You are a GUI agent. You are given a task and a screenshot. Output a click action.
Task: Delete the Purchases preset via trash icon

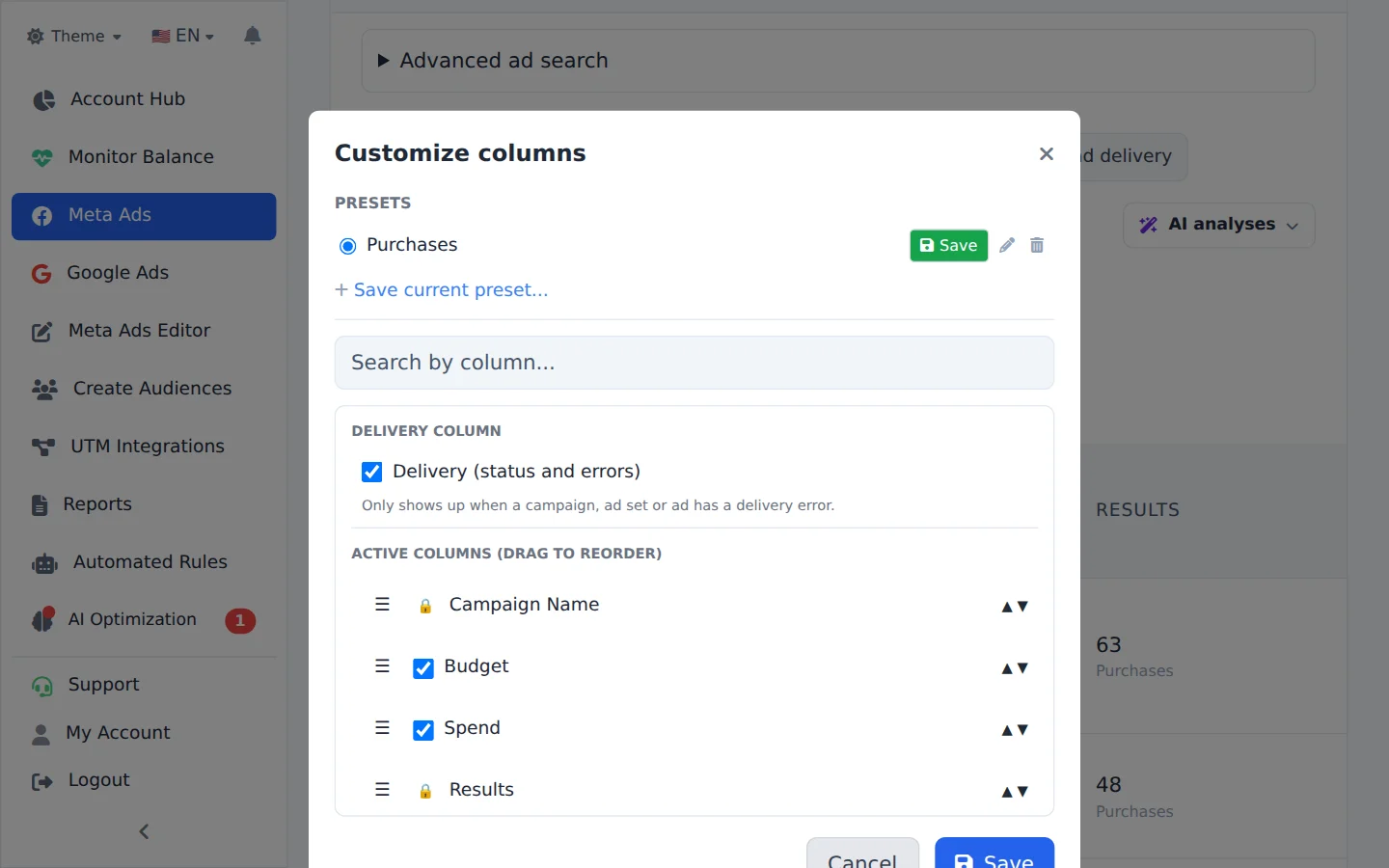coord(1037,245)
